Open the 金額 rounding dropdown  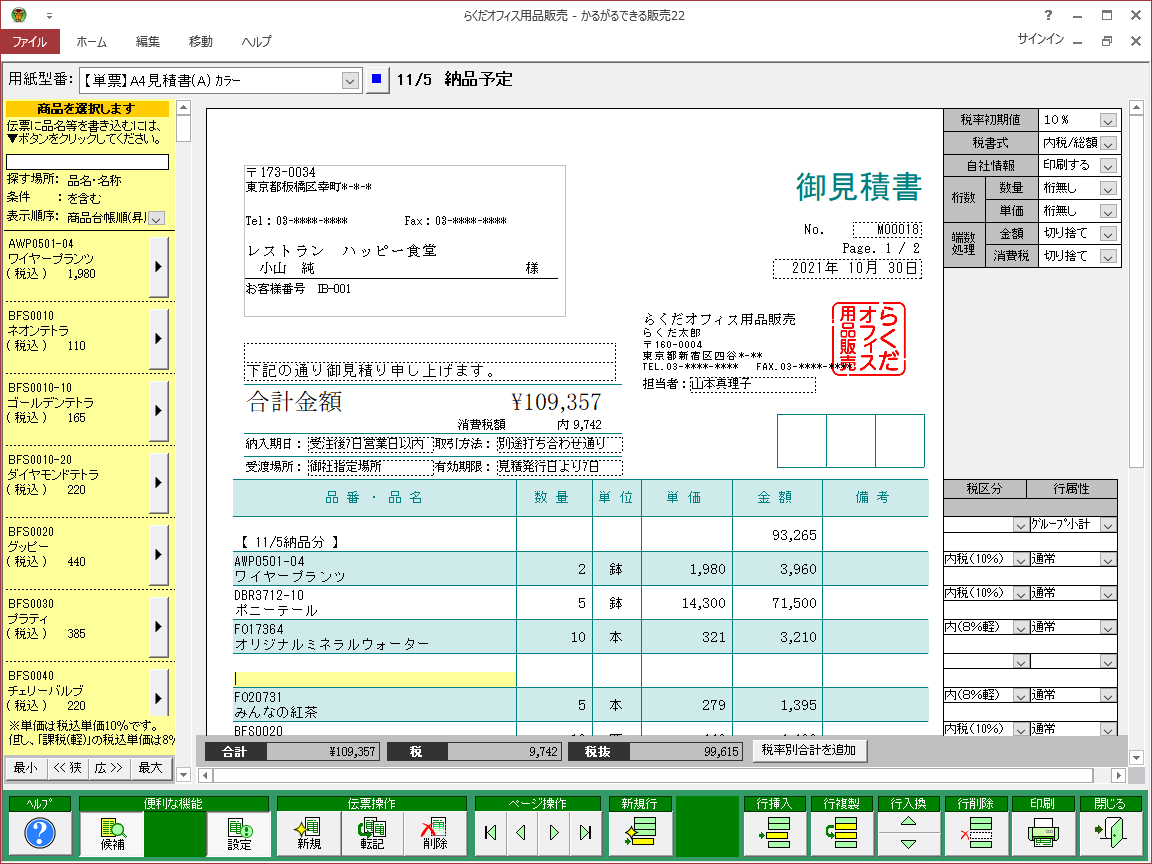coord(1108,234)
